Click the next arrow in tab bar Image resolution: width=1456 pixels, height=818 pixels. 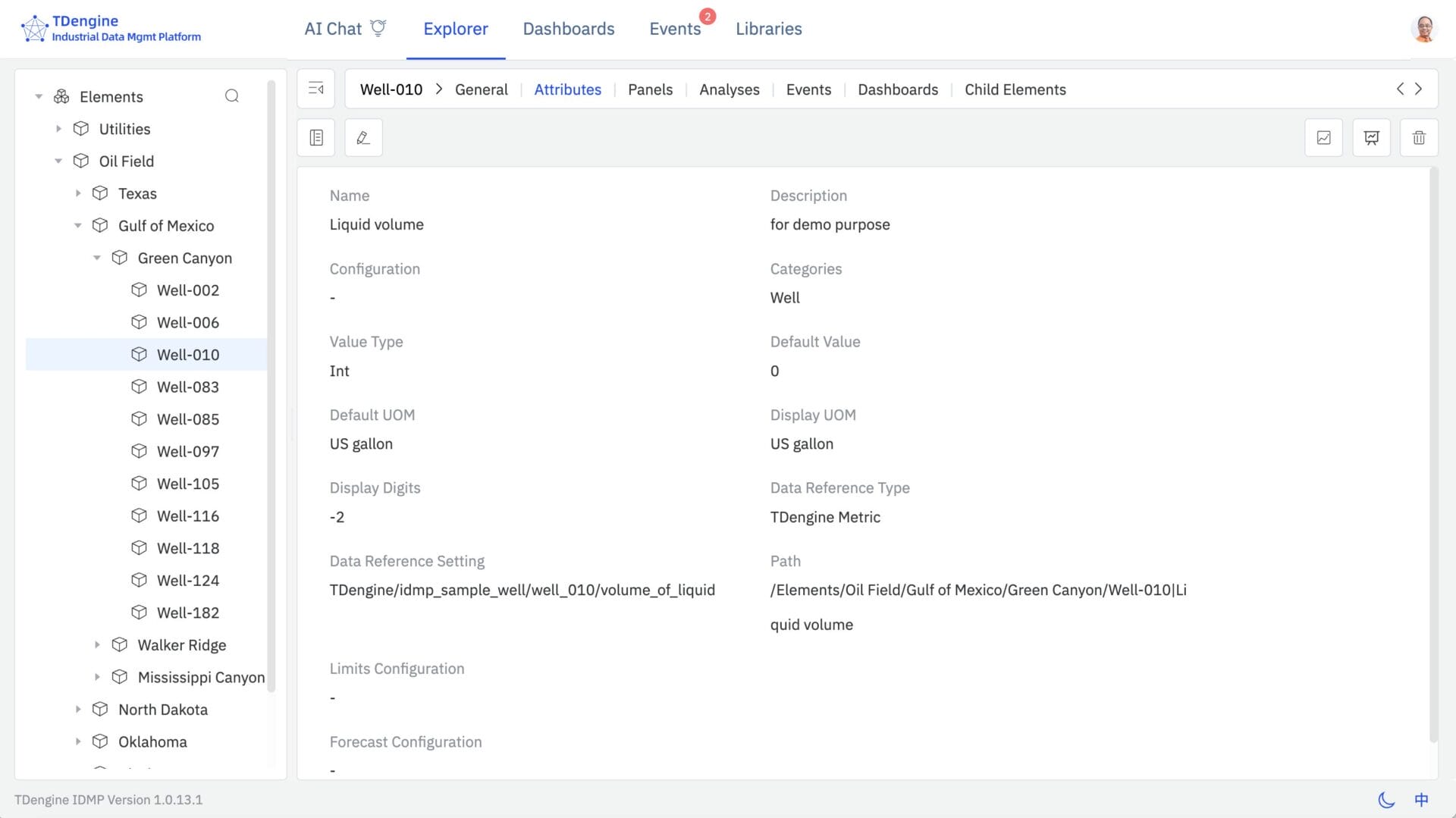[1418, 89]
